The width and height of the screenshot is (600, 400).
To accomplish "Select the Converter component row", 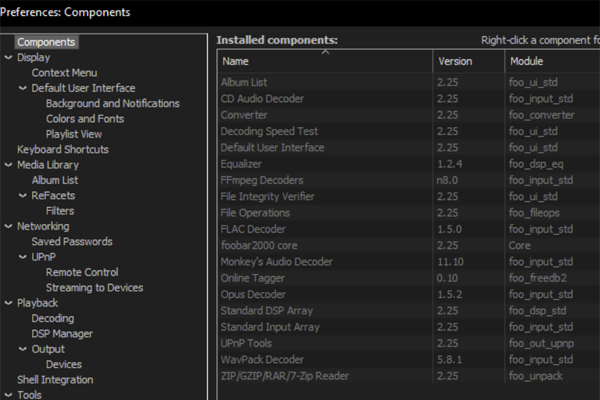I will coord(409,115).
